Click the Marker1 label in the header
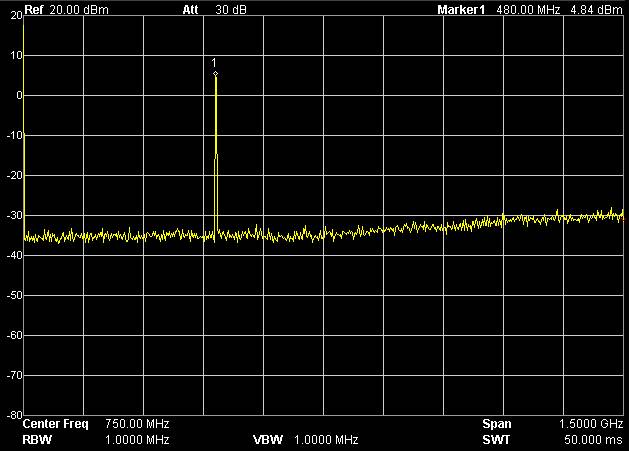 tap(461, 10)
